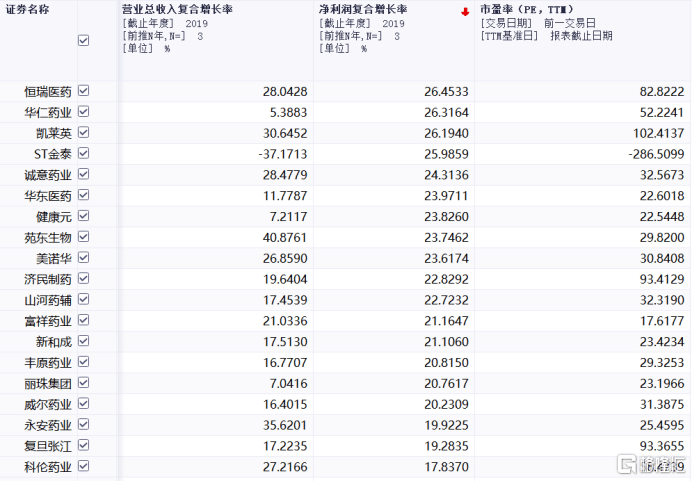Toggle the checkbox next to 华东医药
Screen dimensions: 692x481
[x=83, y=195]
